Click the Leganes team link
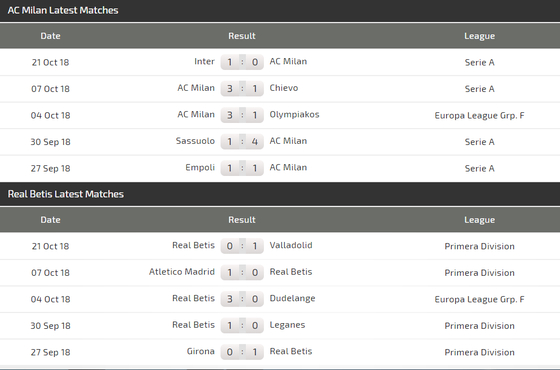 [287, 325]
